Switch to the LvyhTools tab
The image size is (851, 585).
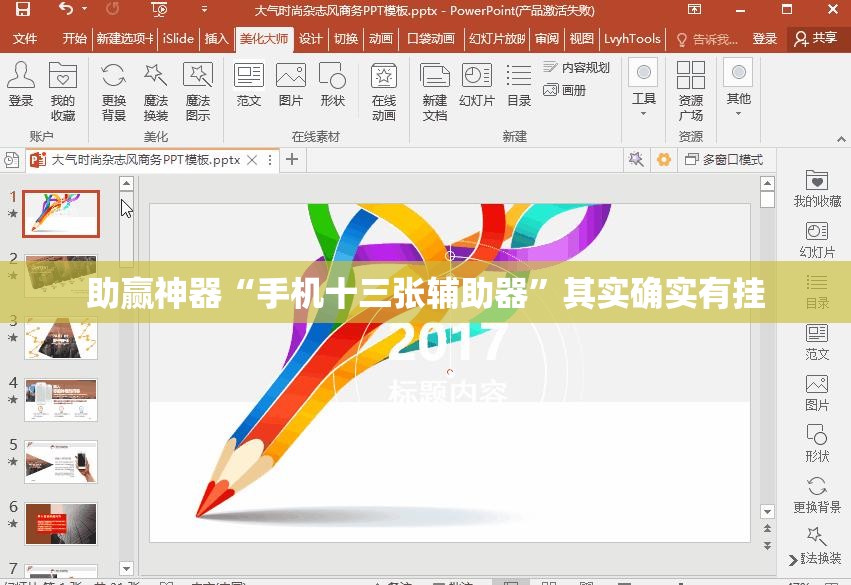pos(632,39)
